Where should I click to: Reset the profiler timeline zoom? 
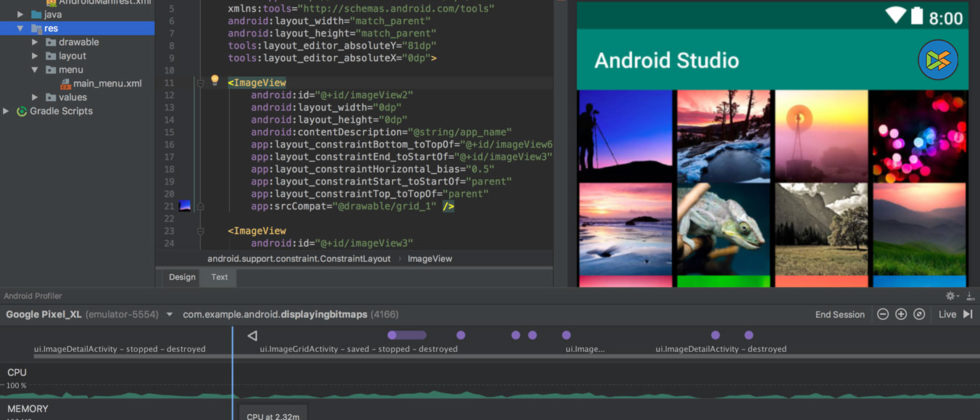click(919, 314)
